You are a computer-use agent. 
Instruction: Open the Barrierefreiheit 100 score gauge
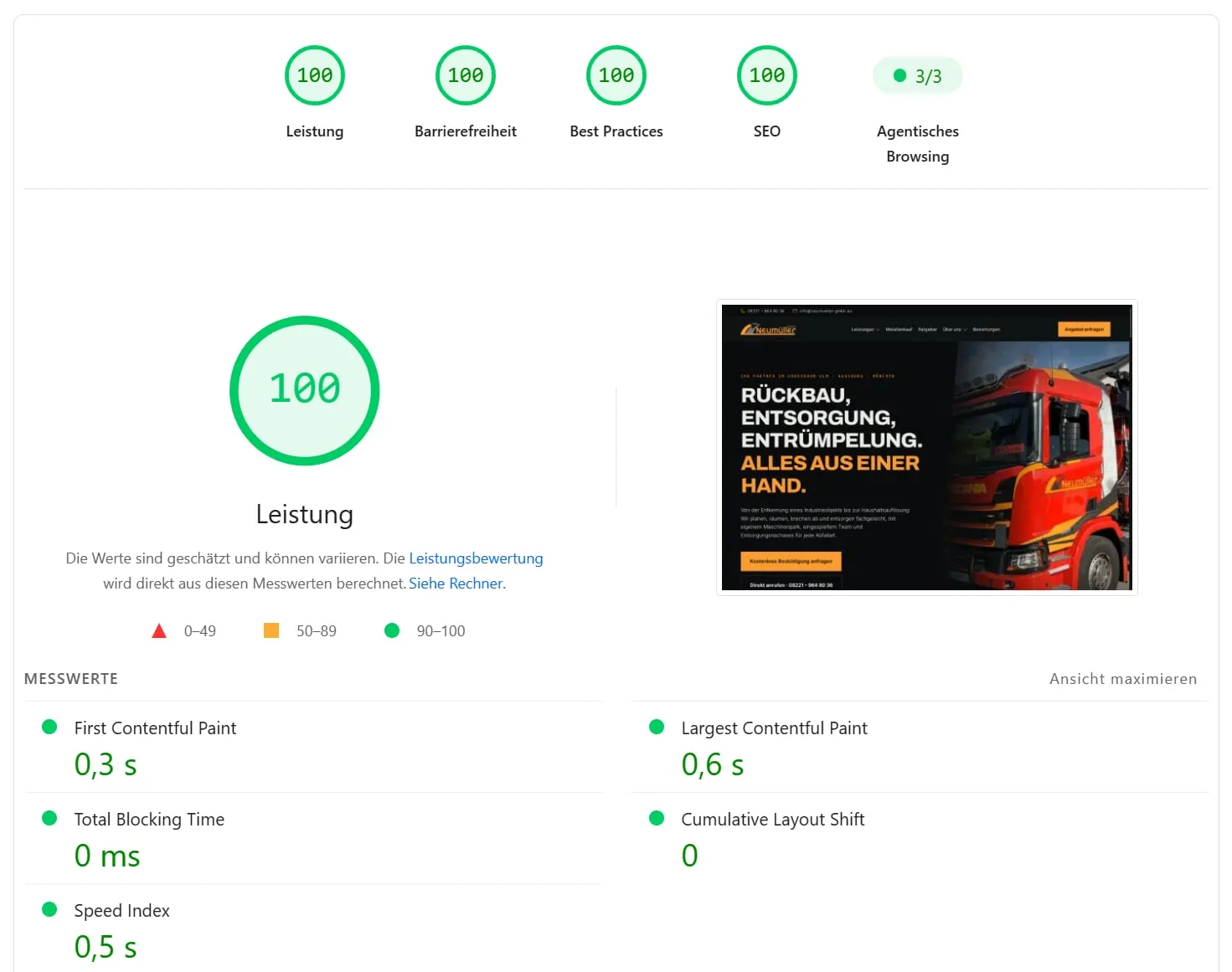pos(466,75)
